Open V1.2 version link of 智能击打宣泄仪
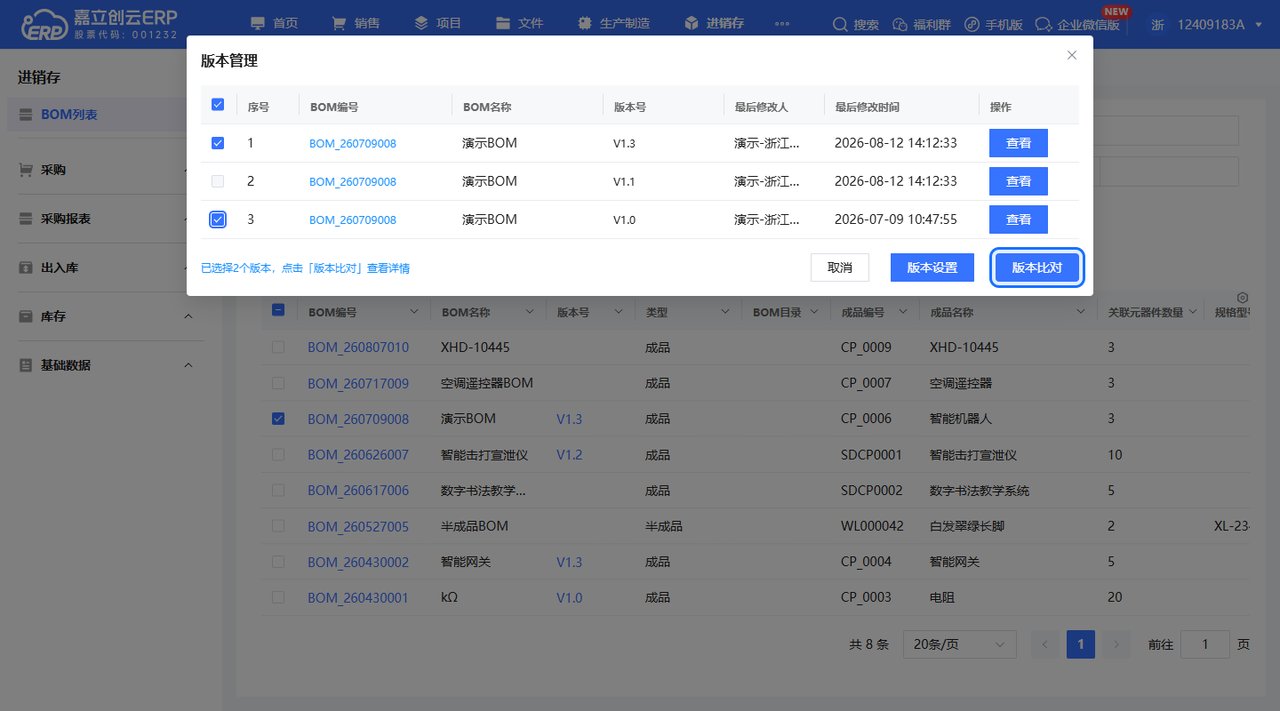The height and width of the screenshot is (711, 1280). pyautogui.click(x=569, y=455)
